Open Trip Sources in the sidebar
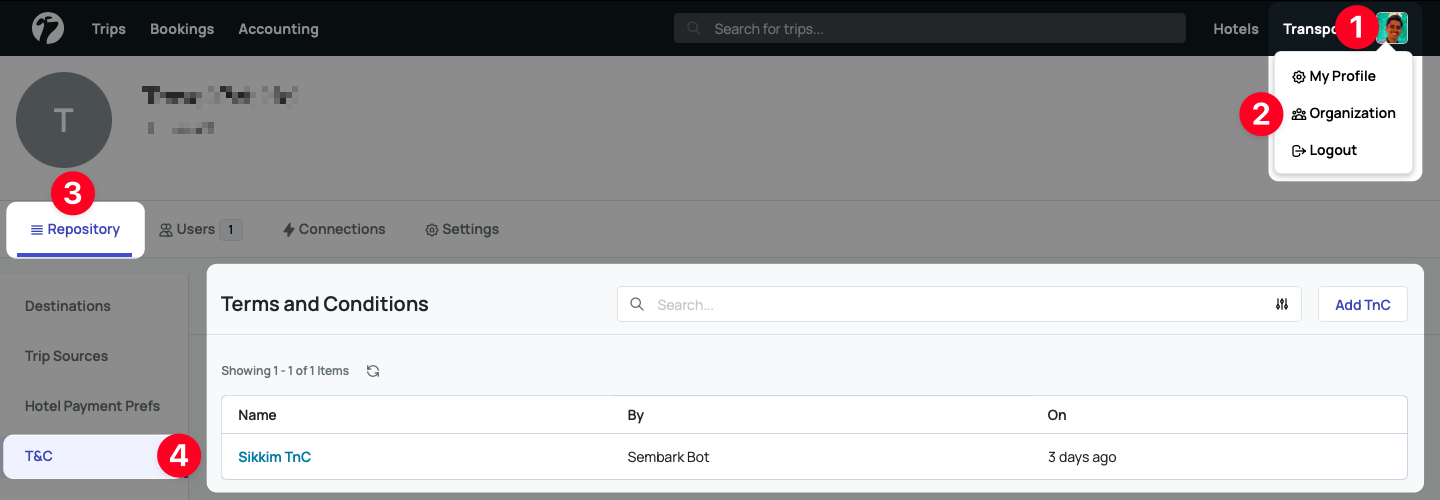 point(66,356)
